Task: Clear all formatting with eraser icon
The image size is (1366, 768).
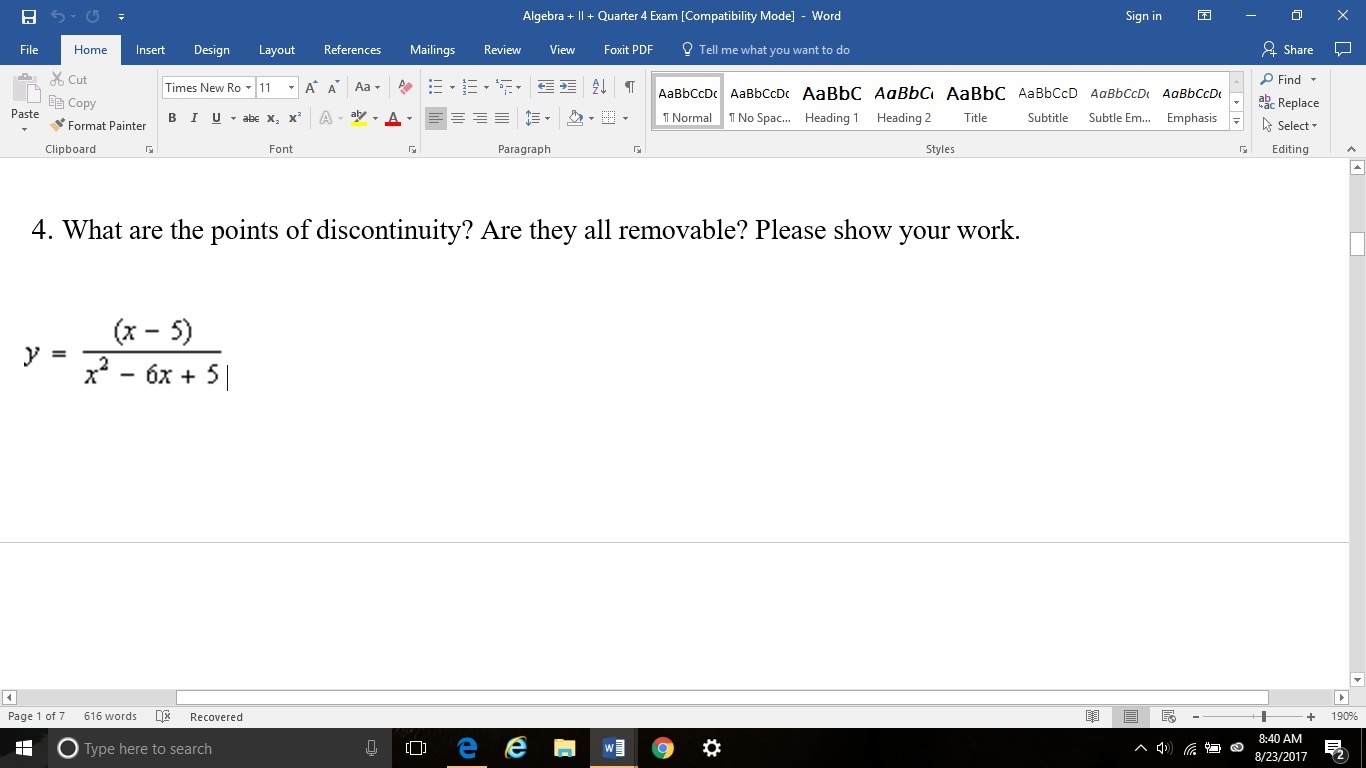Action: (405, 88)
